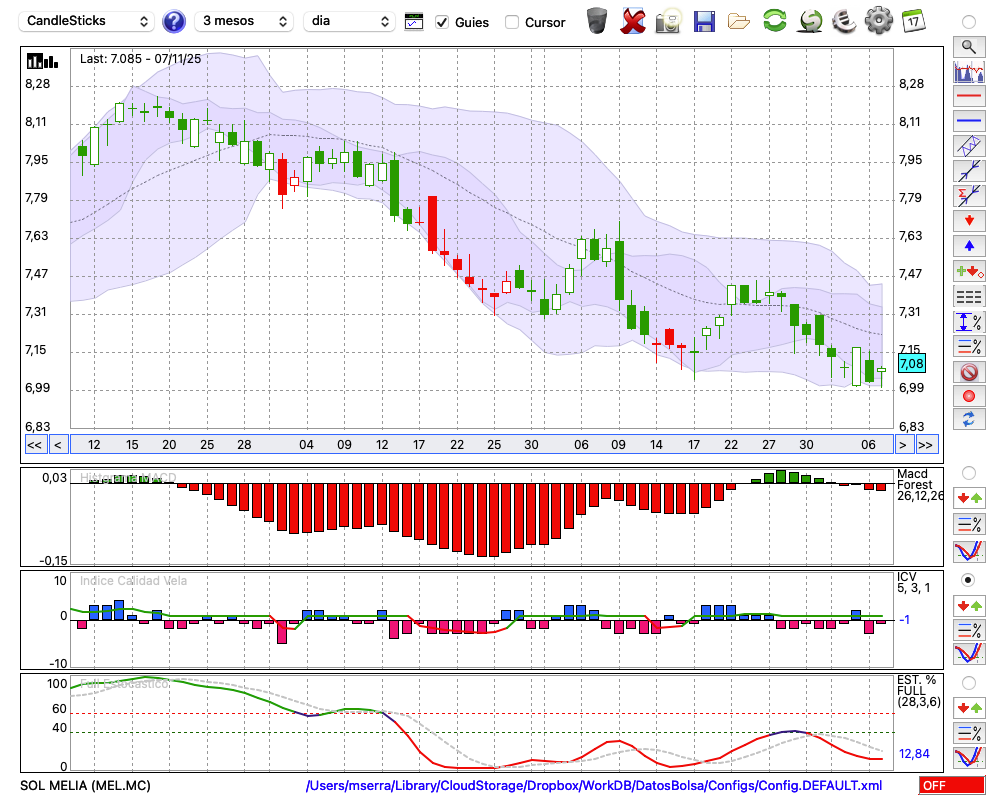Click the trash can delete icon
Screen dimensions: 1000x800
[x=597, y=21]
